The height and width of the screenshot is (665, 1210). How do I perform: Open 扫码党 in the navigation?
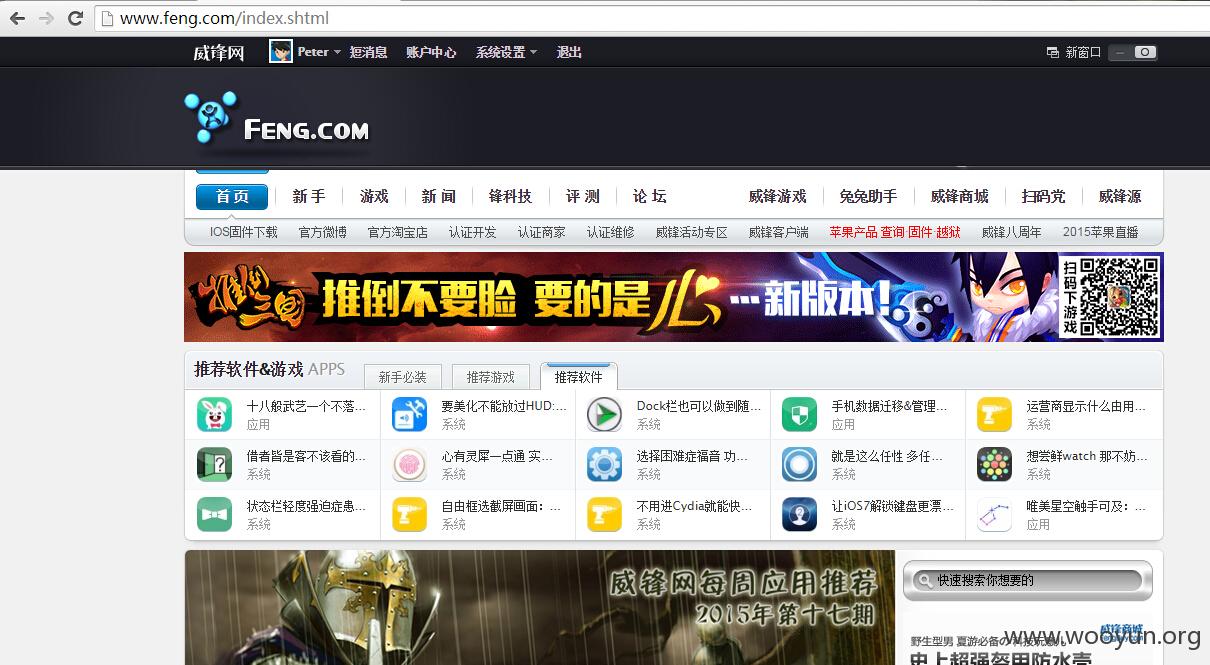1043,196
